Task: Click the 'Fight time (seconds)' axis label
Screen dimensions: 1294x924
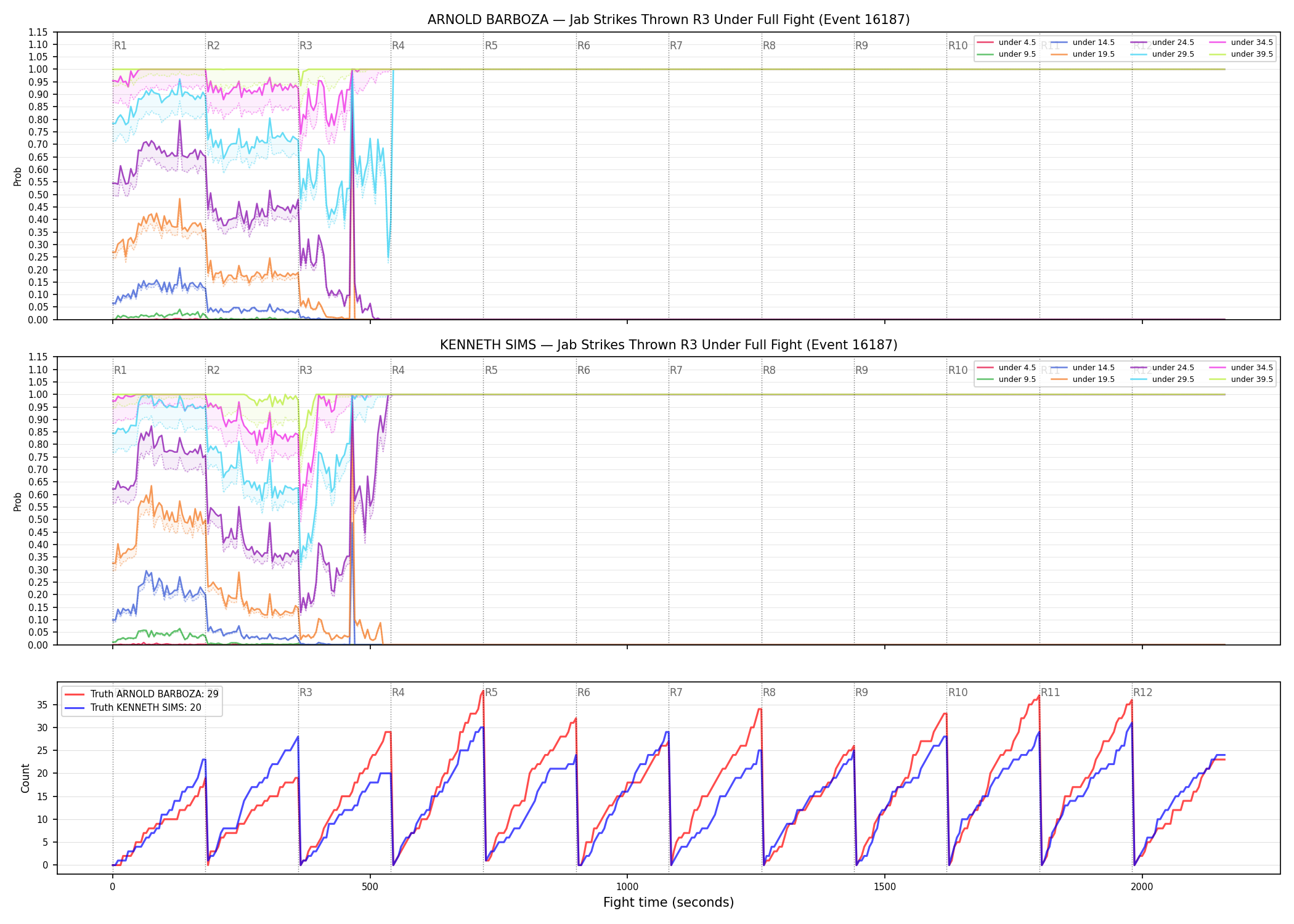Action: 669,902
